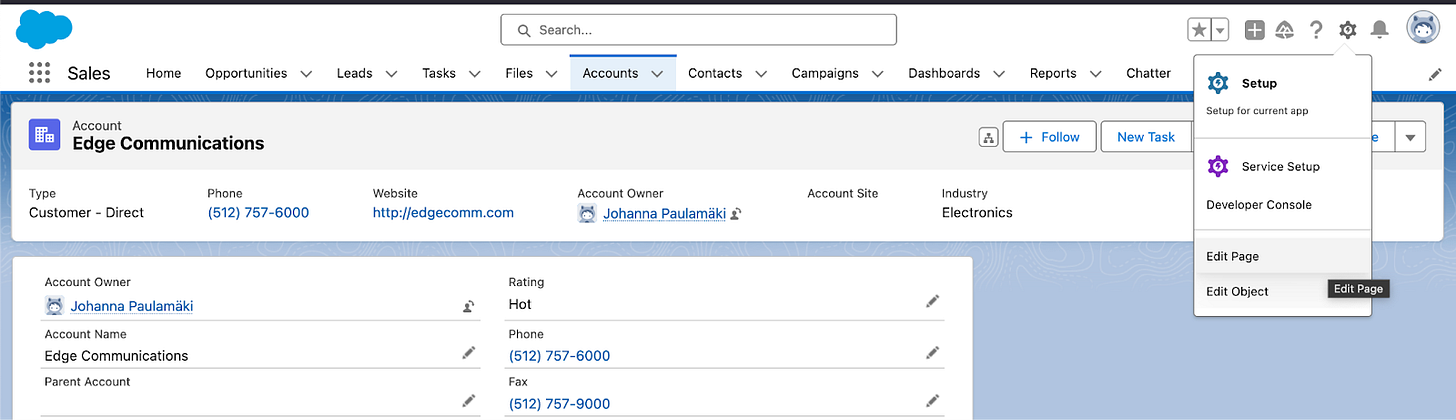
Task: Open Johanna Paulamäki link in details section
Action: (131, 306)
